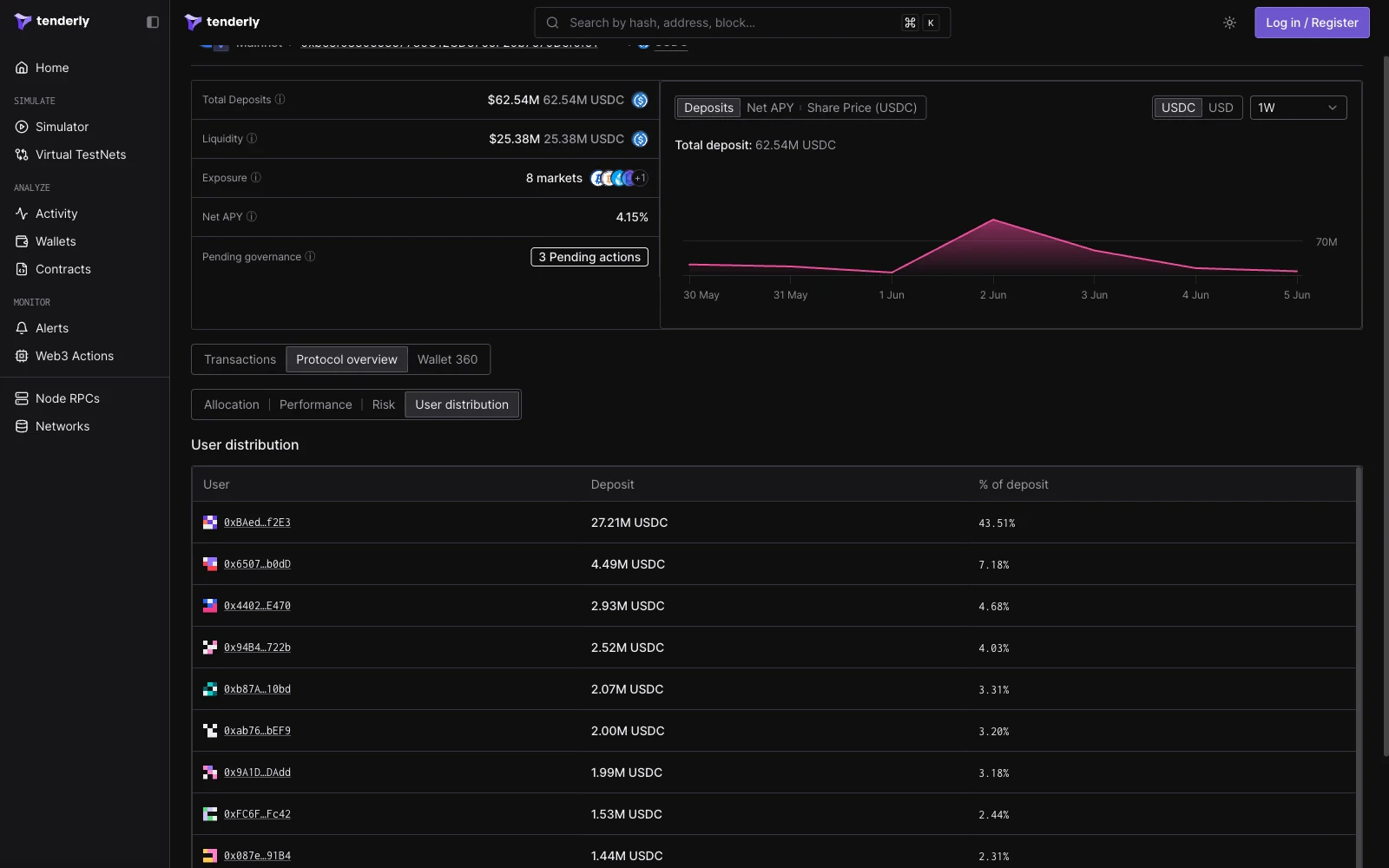The height and width of the screenshot is (868, 1389).
Task: Click the Deposit column header
Action: [612, 484]
